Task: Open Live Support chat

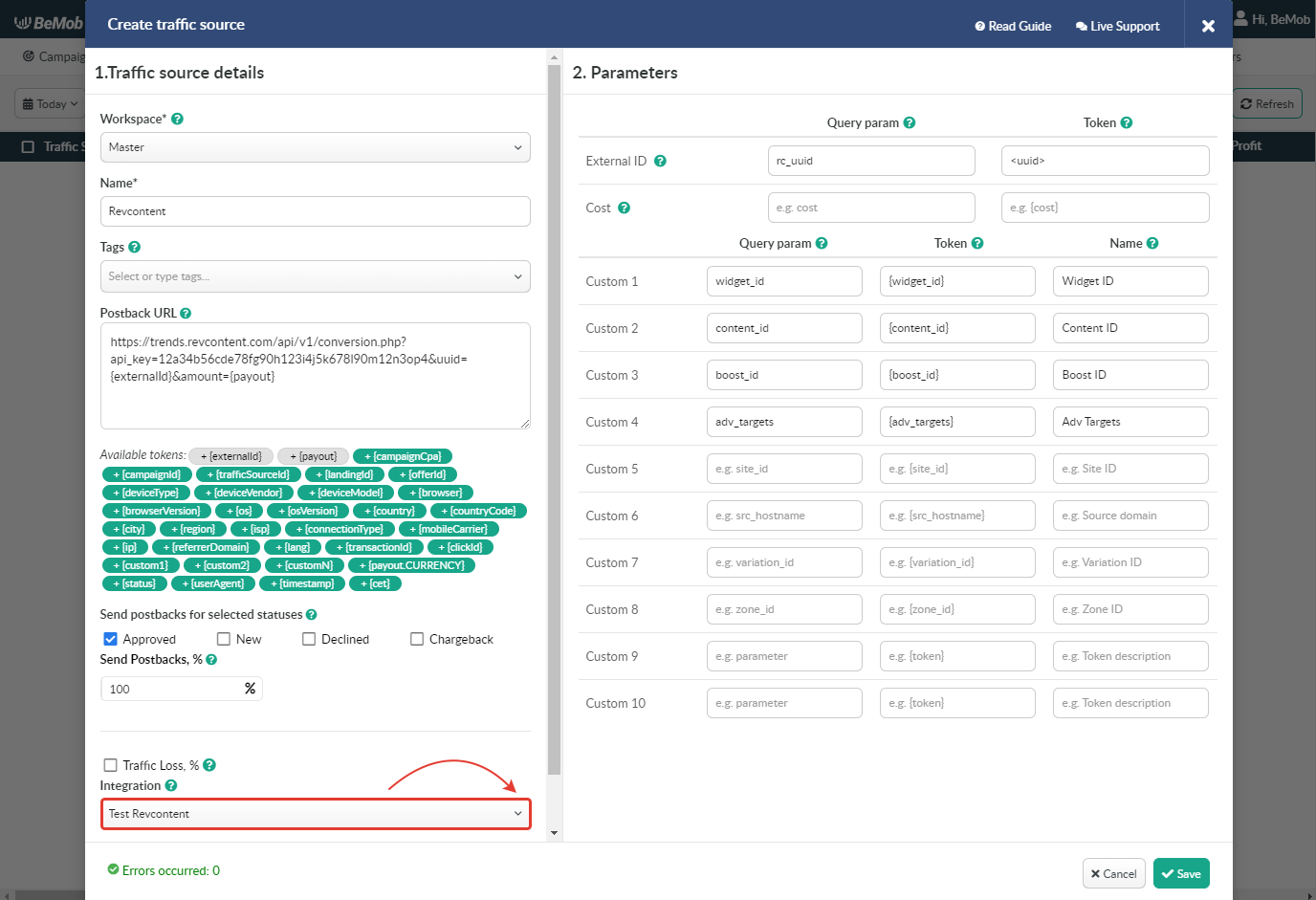Action: pos(1117,26)
